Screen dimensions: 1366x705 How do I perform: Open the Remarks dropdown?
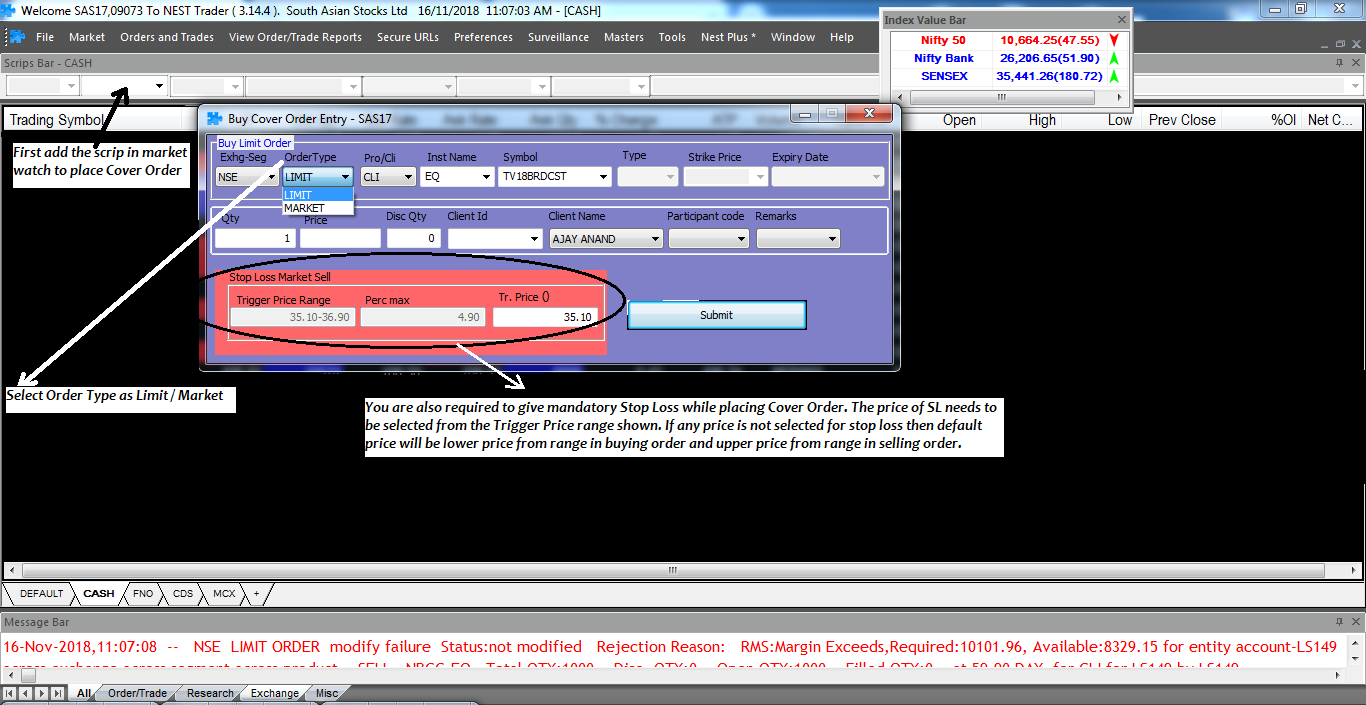(x=833, y=239)
